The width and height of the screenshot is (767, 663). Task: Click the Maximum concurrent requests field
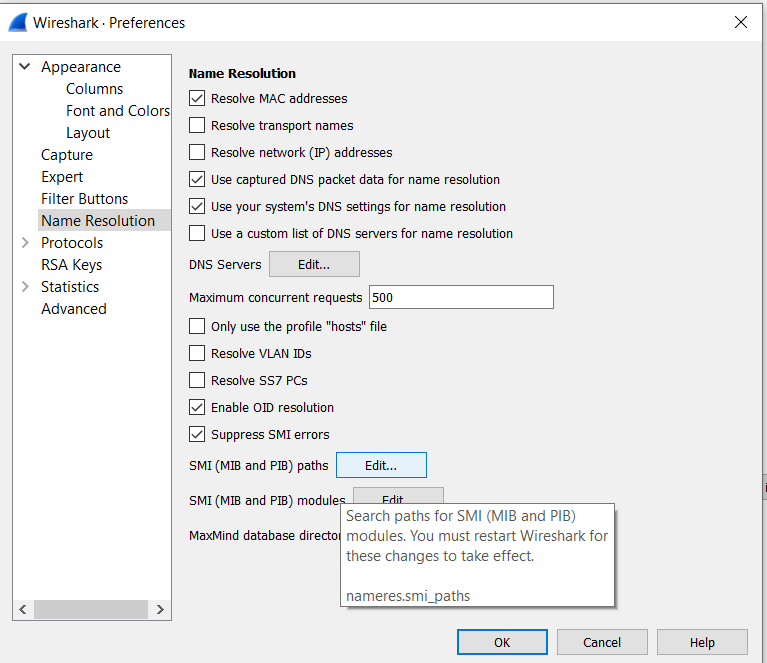(461, 298)
